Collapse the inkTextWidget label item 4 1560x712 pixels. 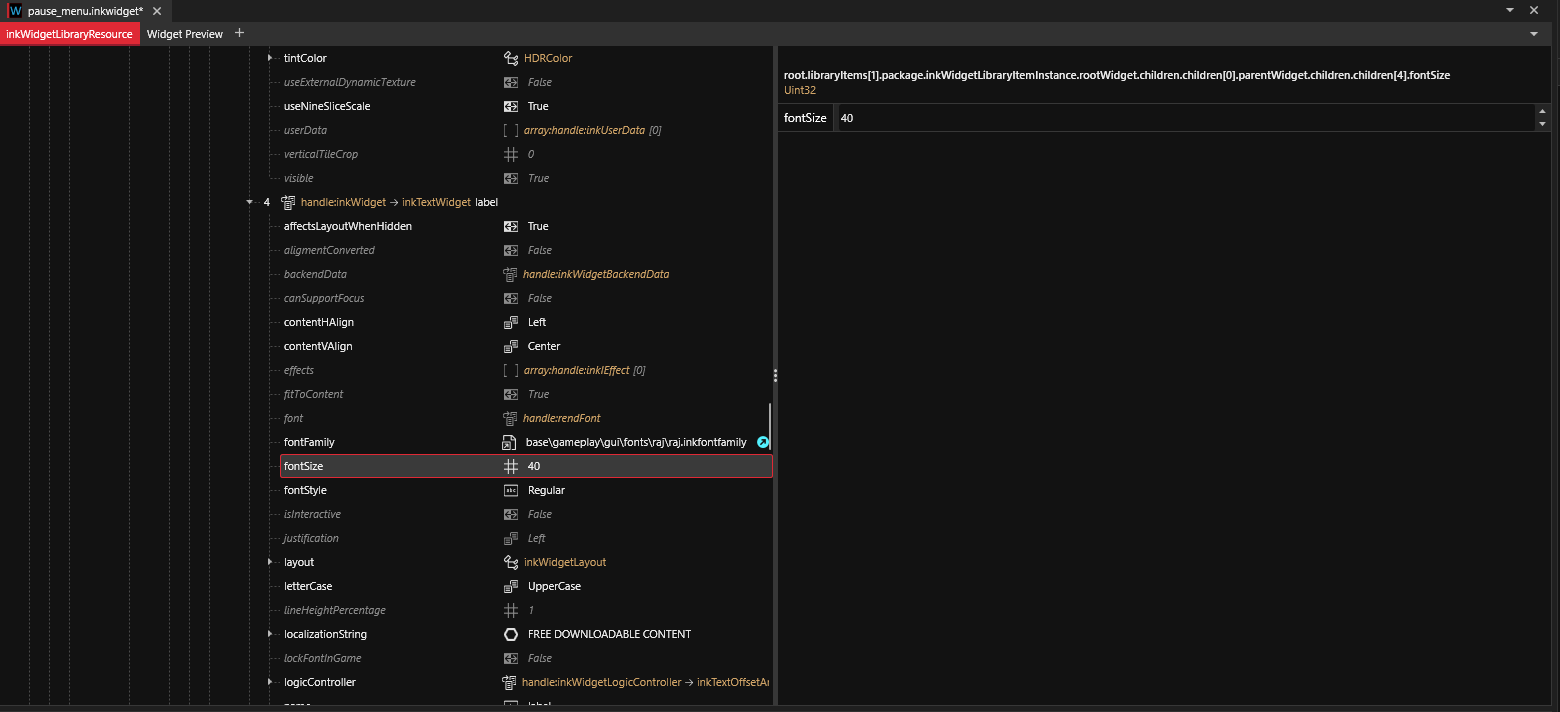click(249, 202)
